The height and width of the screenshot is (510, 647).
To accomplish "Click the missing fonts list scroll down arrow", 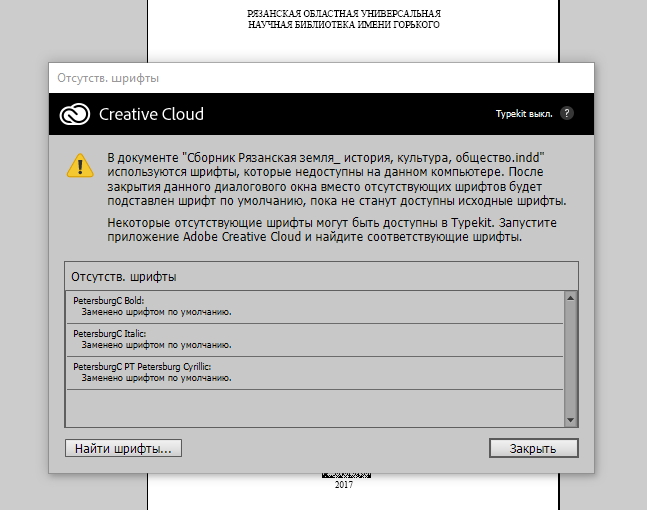I will 570,420.
